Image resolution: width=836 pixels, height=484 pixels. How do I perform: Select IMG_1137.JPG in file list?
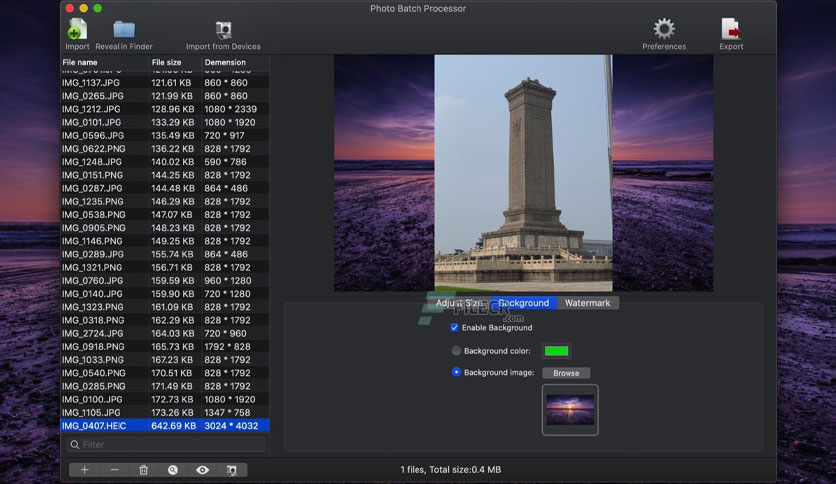pyautogui.click(x=165, y=83)
